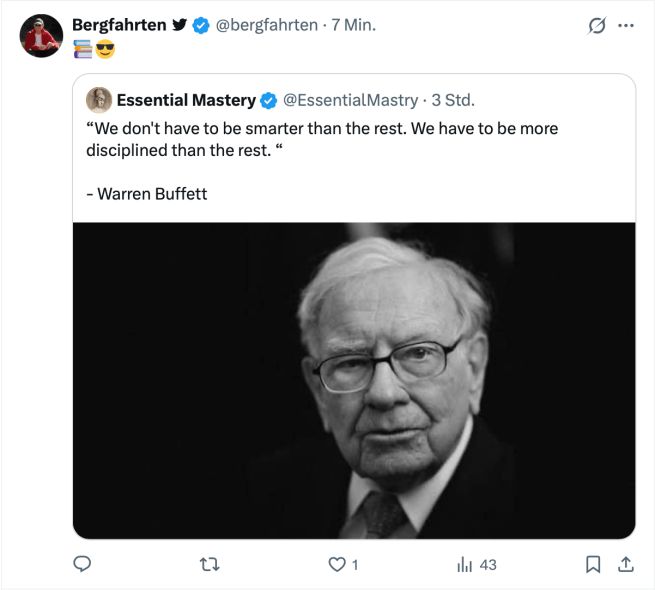Reply to the Bergfahrten post

pyautogui.click(x=83, y=565)
